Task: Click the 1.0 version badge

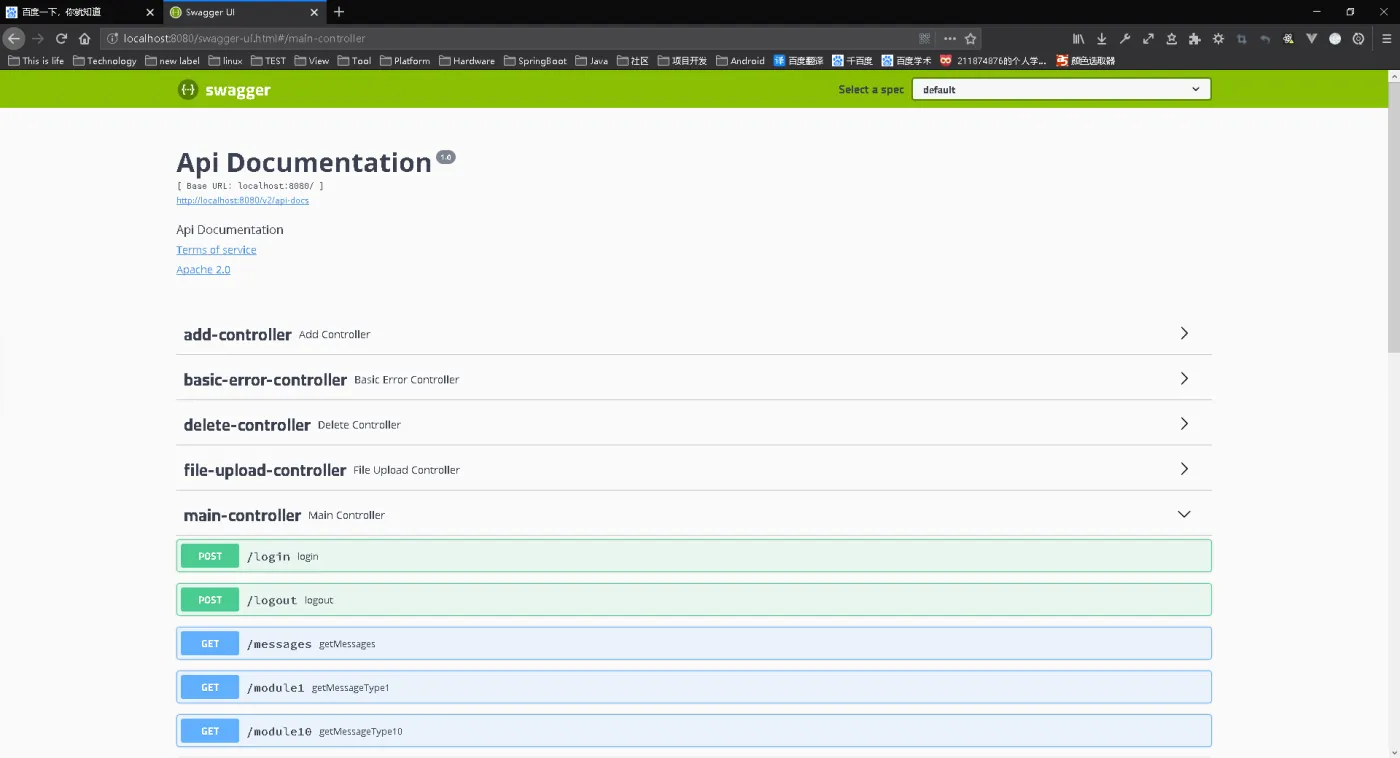Action: point(446,157)
